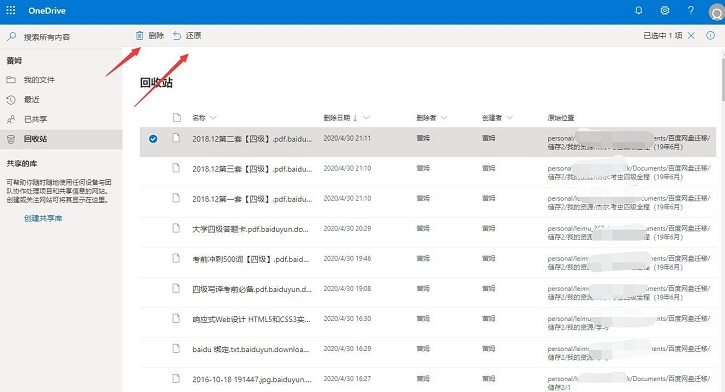Click the 创建共享库 link
Image resolution: width=725 pixels, height=392 pixels.
[x=43, y=218]
